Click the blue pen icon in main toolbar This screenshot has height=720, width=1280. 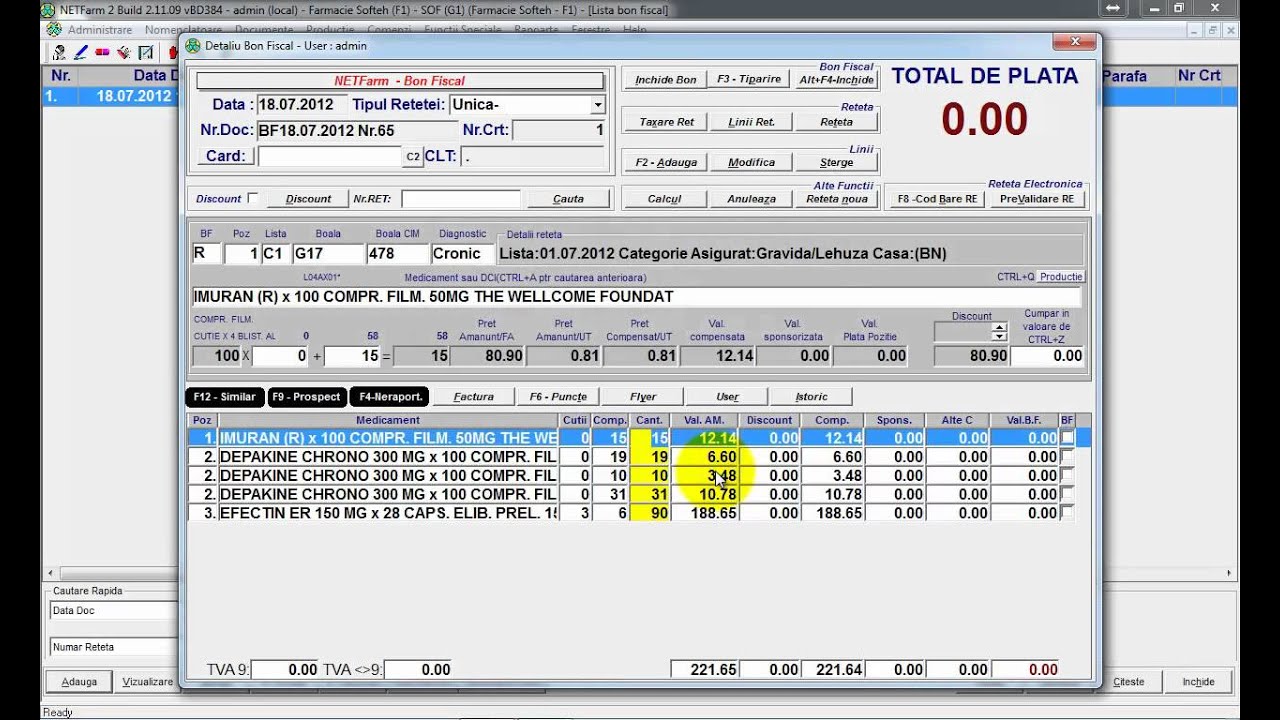point(81,52)
